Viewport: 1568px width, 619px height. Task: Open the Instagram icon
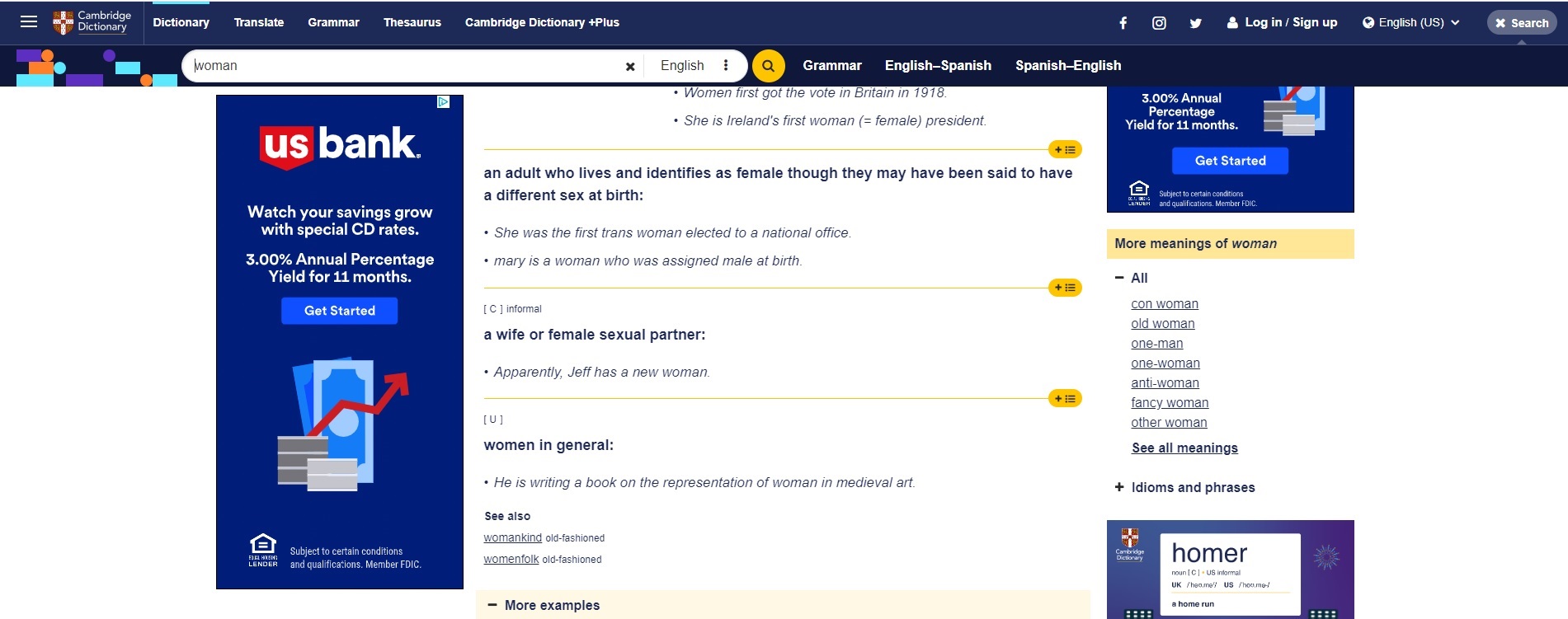[1159, 23]
